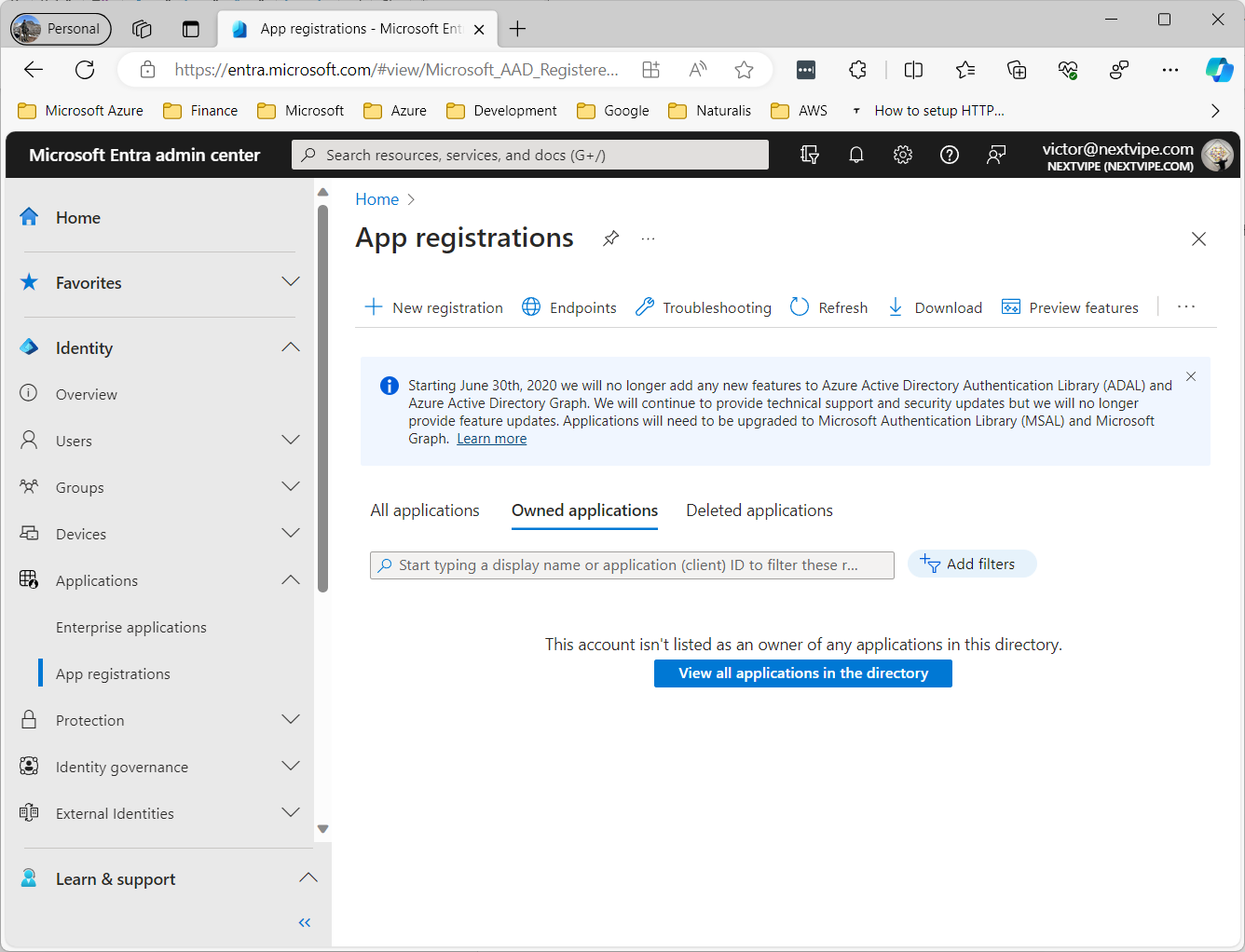Open Enterprise applications in sidebar
1245x952 pixels.
[x=131, y=627]
